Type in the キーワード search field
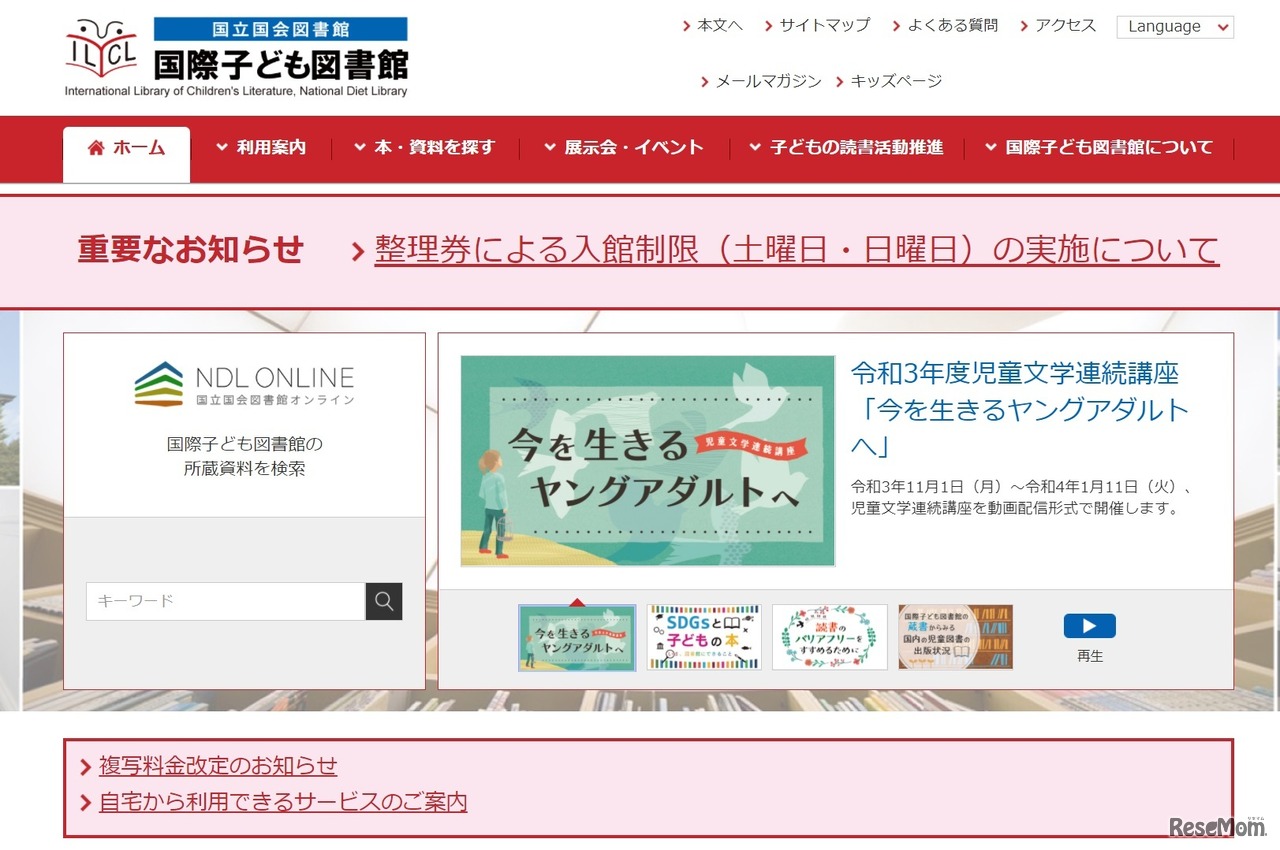This screenshot has width=1280, height=850. click(x=225, y=601)
